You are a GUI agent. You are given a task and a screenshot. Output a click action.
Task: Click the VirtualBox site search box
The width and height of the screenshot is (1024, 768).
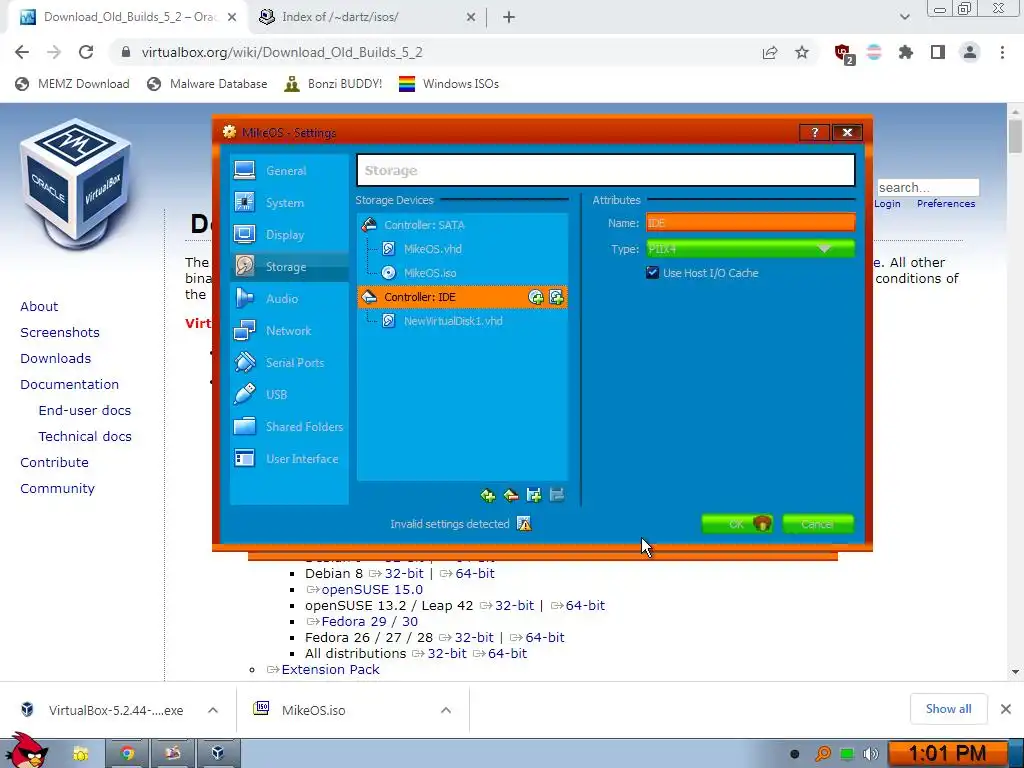(927, 187)
